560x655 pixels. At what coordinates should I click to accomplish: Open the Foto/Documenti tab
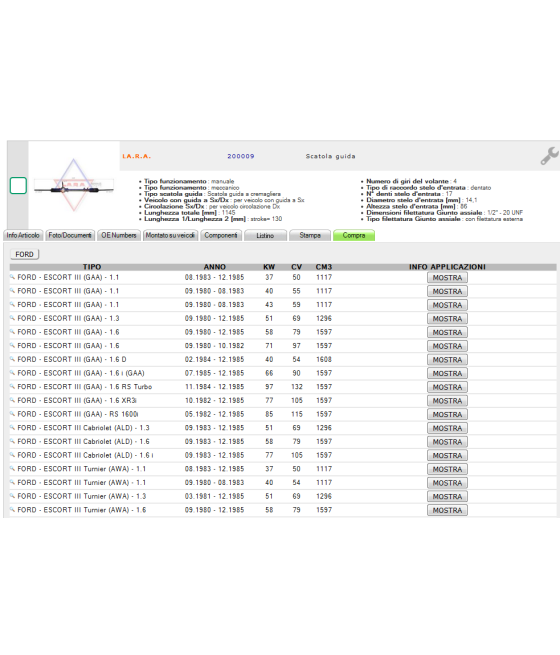[70, 236]
